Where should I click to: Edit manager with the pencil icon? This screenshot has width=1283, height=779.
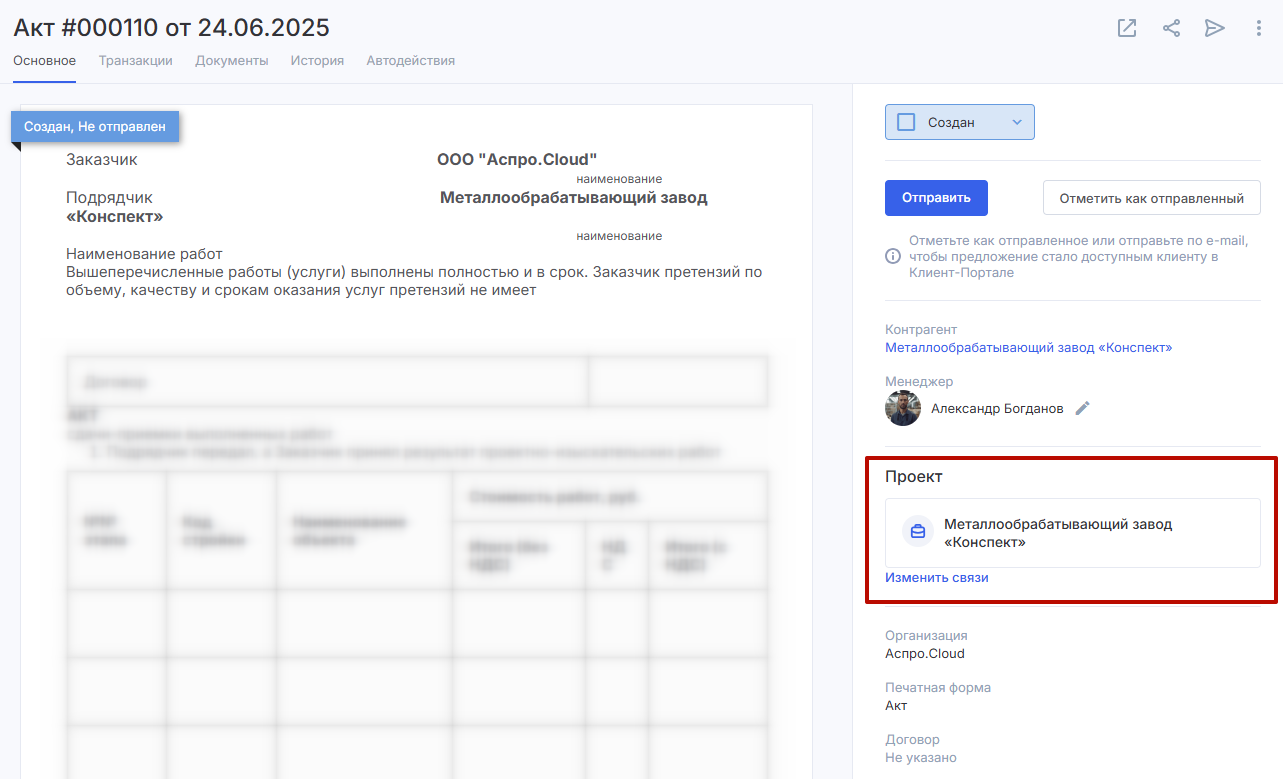[1082, 408]
